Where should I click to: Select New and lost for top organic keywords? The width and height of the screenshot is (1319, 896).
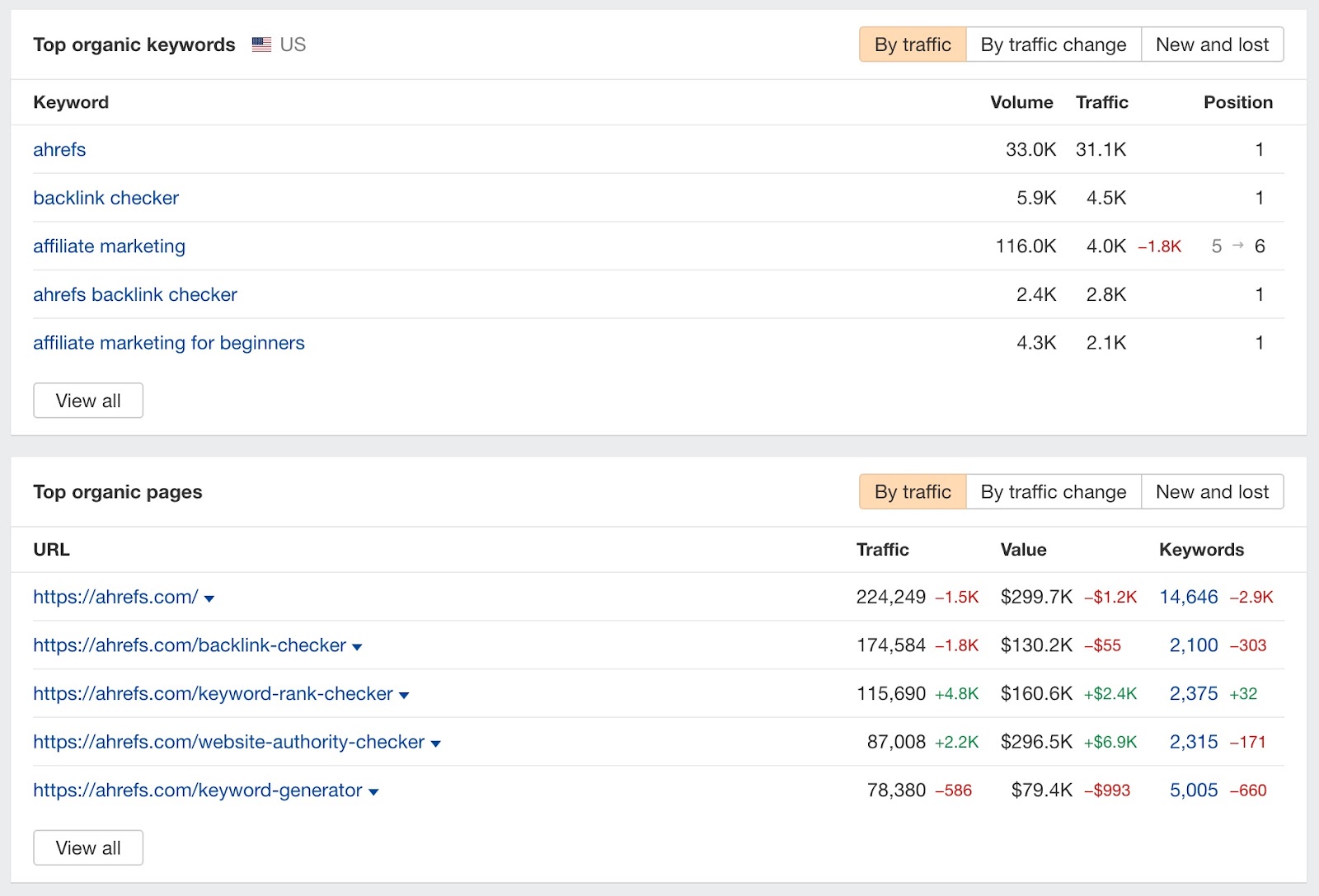[1212, 45]
